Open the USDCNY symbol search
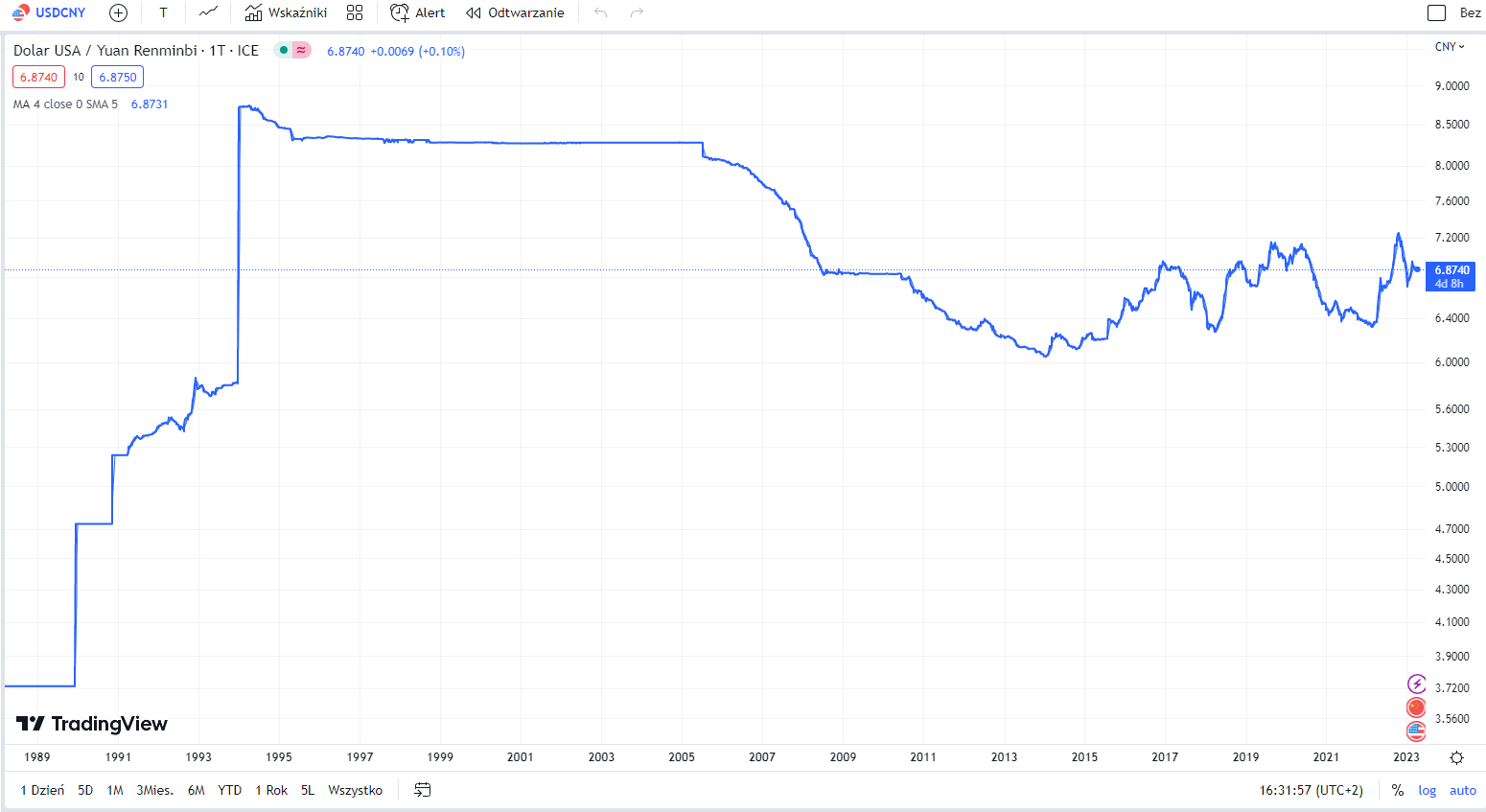1486x812 pixels. pyautogui.click(x=50, y=12)
